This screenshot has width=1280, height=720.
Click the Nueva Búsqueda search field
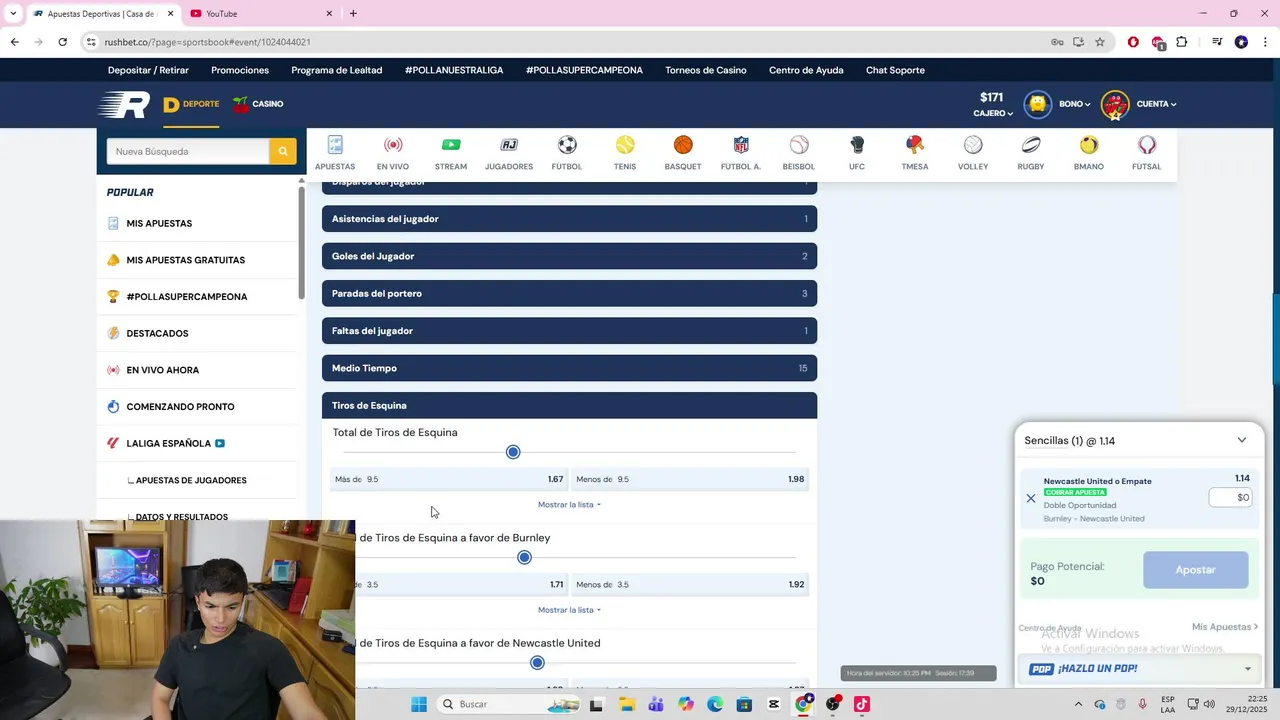188,151
